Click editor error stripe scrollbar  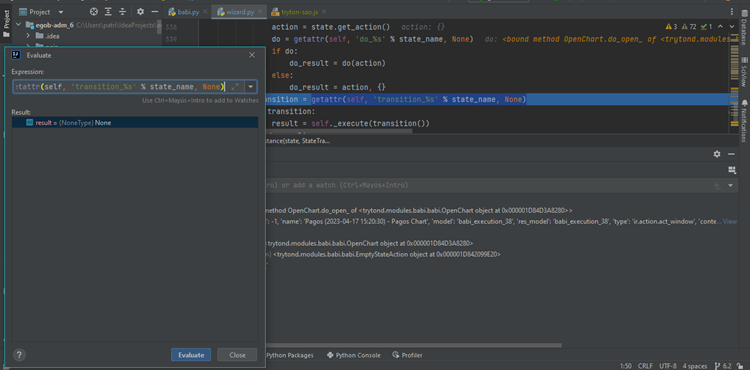point(734,81)
